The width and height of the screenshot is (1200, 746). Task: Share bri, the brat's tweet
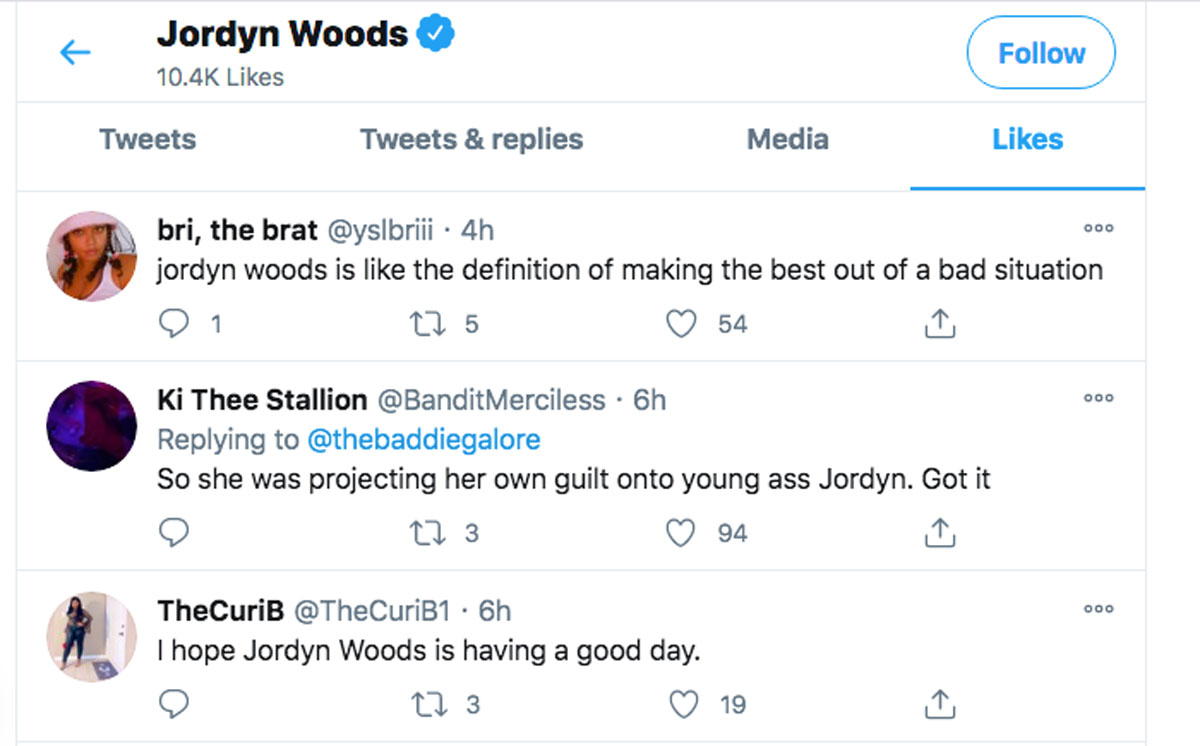tap(939, 324)
